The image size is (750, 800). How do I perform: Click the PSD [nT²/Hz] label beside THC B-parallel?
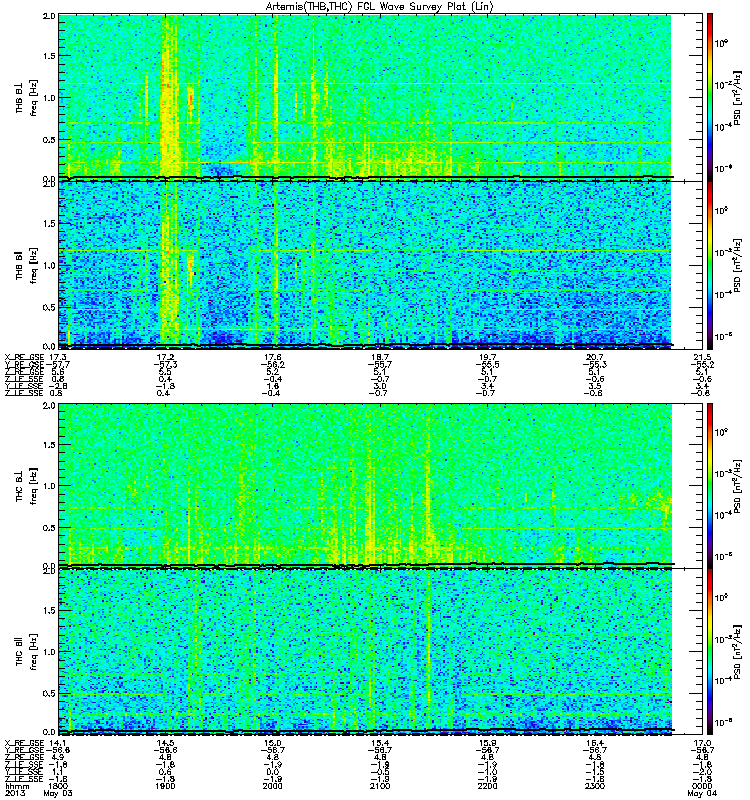[x=737, y=652]
